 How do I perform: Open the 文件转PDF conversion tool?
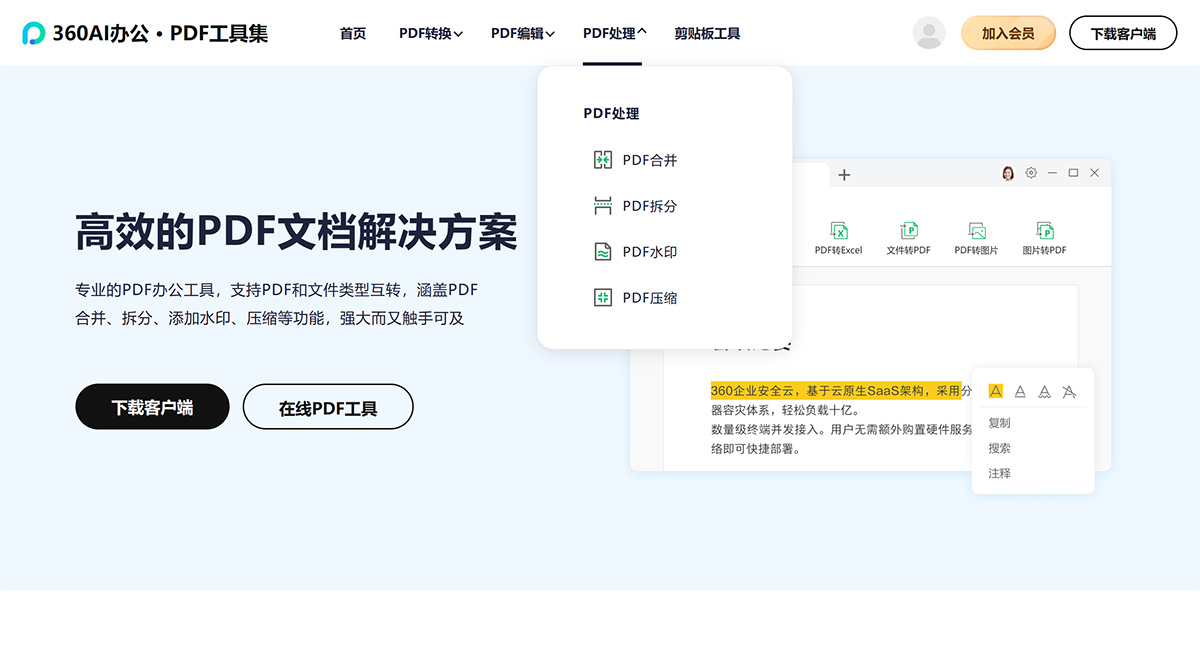coord(907,237)
